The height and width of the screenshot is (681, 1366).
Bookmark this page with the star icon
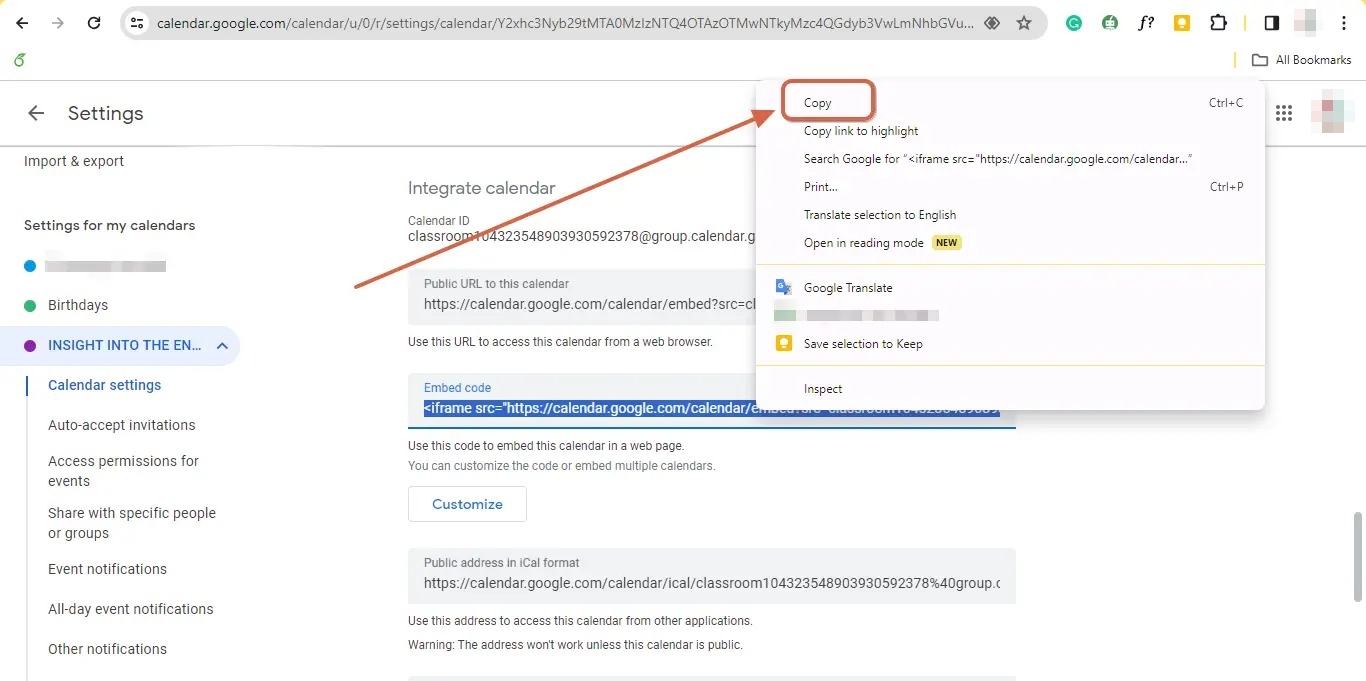coord(1024,23)
